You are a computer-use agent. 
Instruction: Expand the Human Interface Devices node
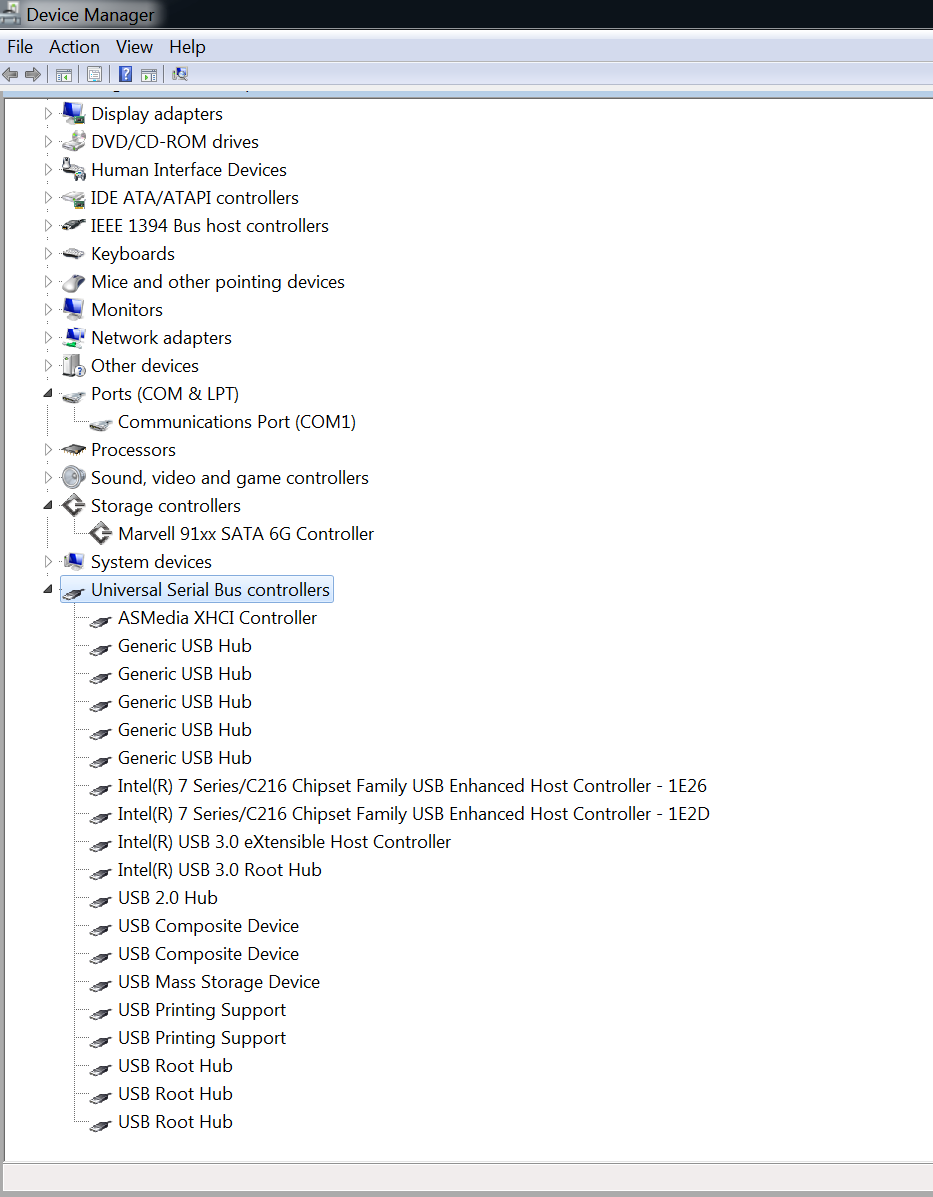click(x=48, y=169)
